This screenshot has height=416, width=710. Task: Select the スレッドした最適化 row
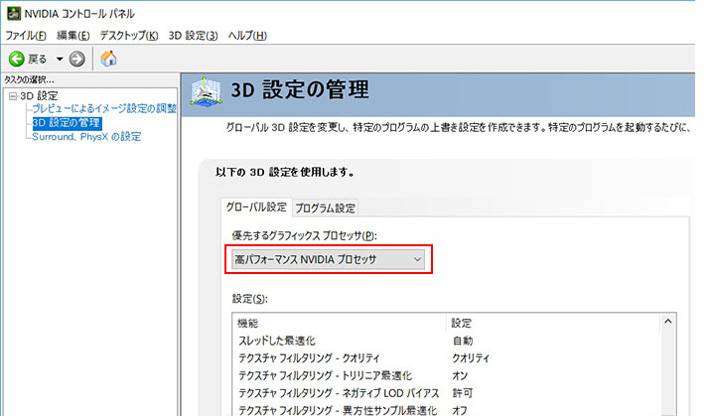pyautogui.click(x=447, y=340)
